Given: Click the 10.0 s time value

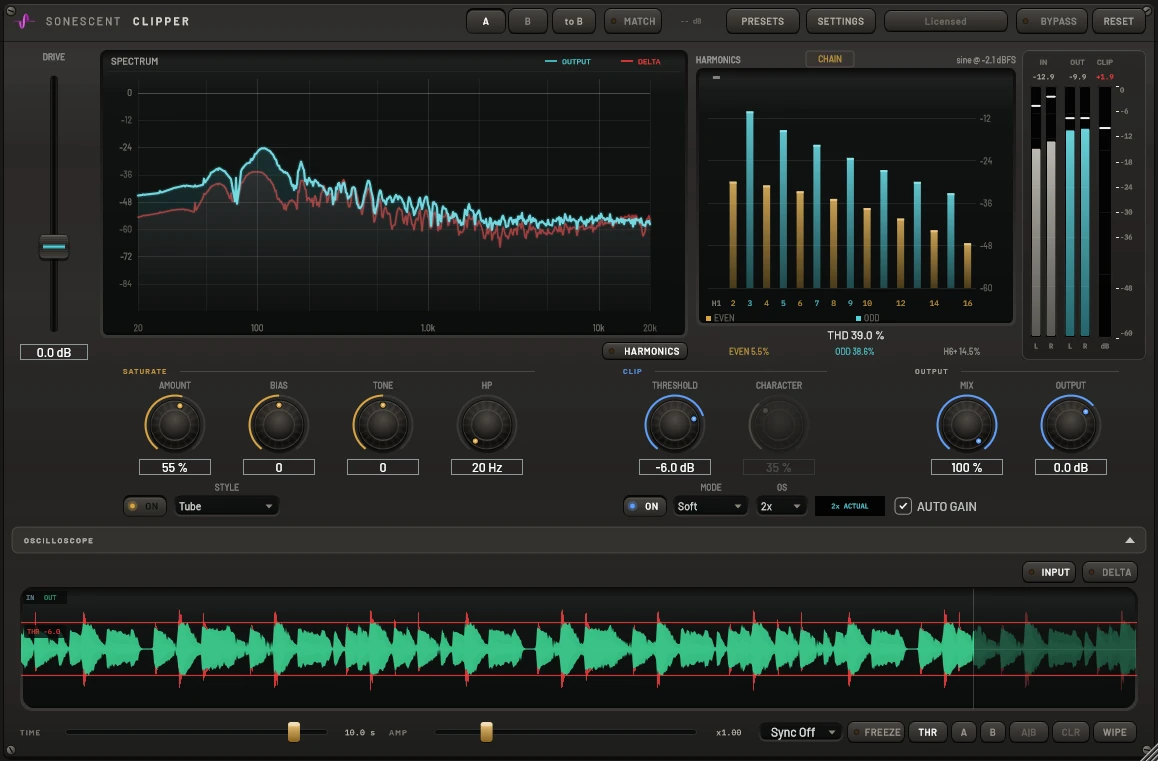Looking at the screenshot, I should (x=360, y=733).
